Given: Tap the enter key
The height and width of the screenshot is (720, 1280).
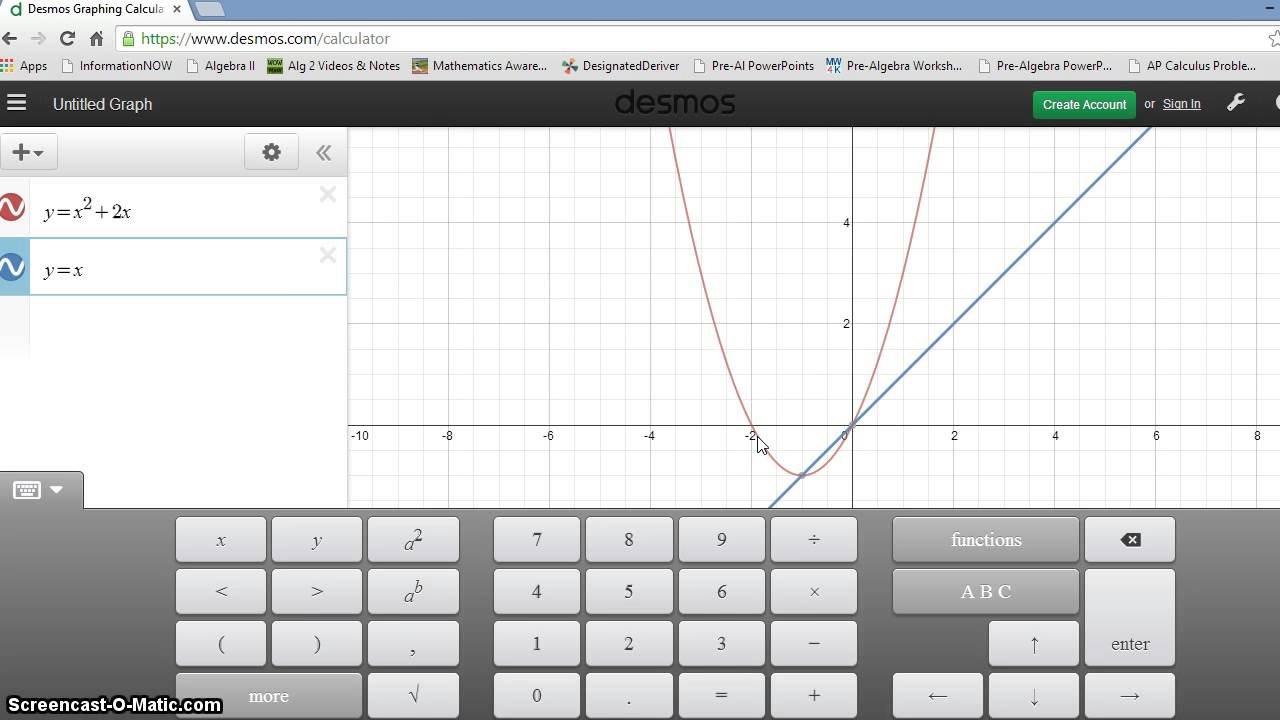Looking at the screenshot, I should point(1130,618).
